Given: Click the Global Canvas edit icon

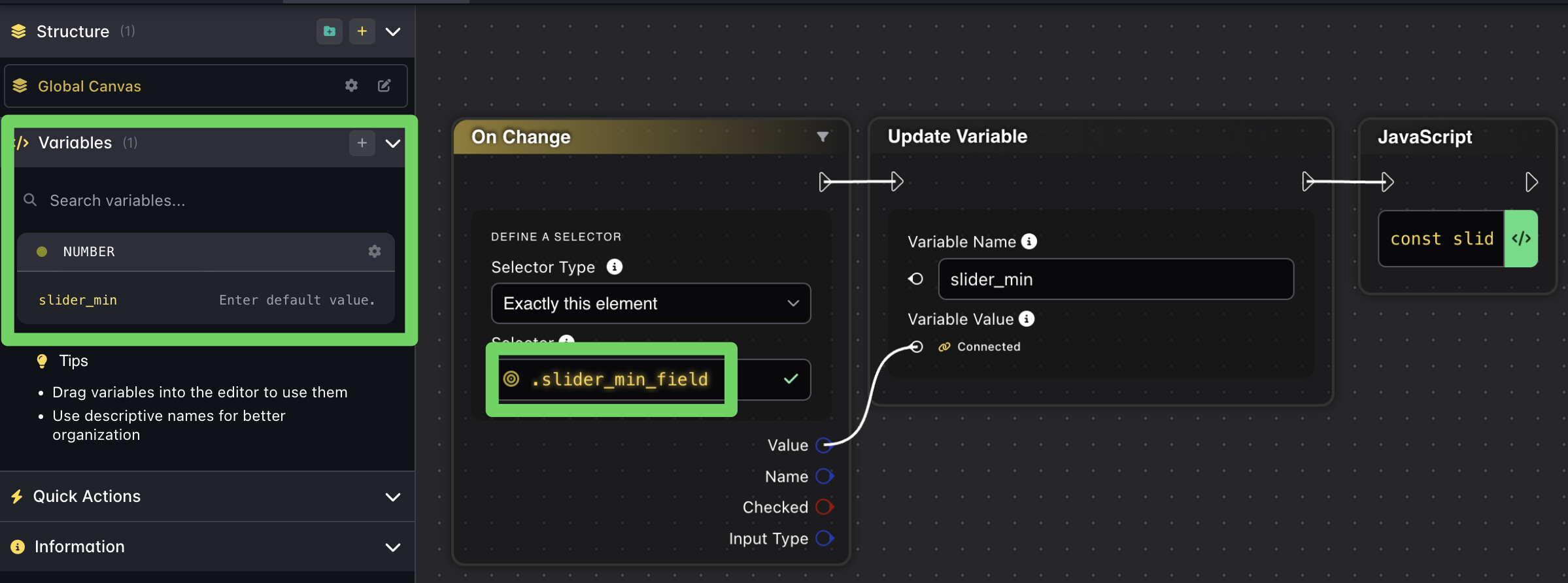Looking at the screenshot, I should pos(384,86).
